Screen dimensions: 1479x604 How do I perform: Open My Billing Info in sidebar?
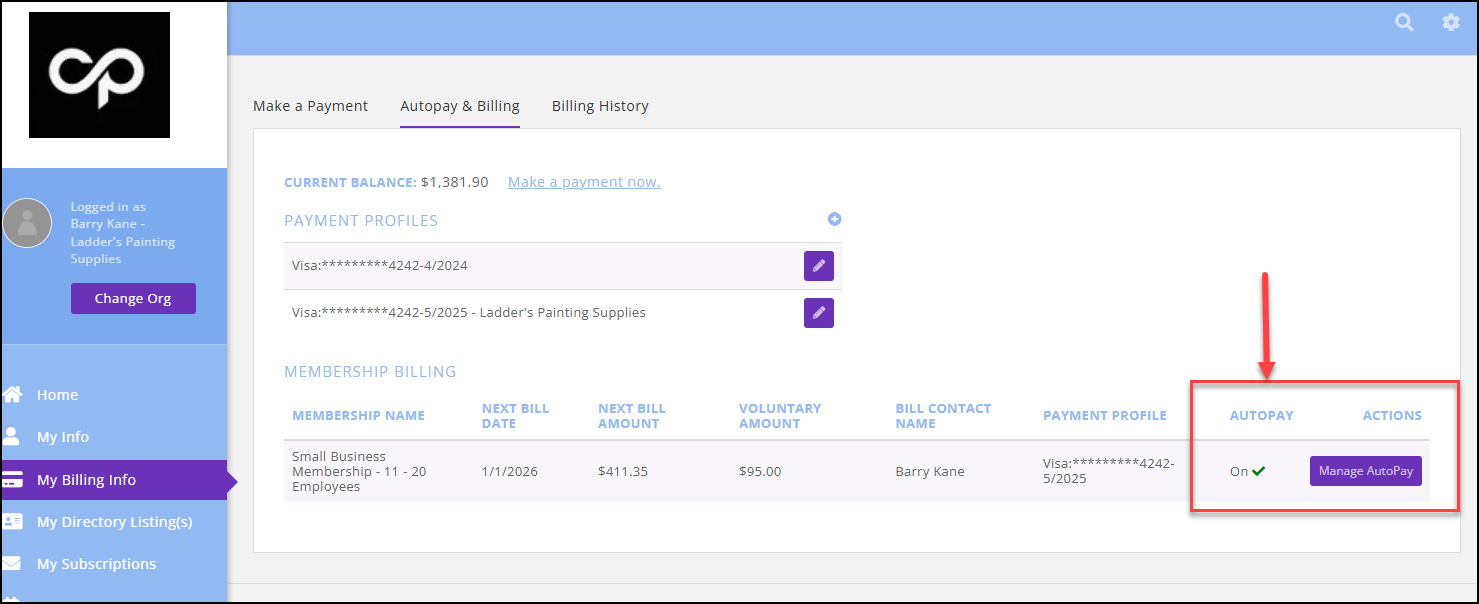[86, 480]
